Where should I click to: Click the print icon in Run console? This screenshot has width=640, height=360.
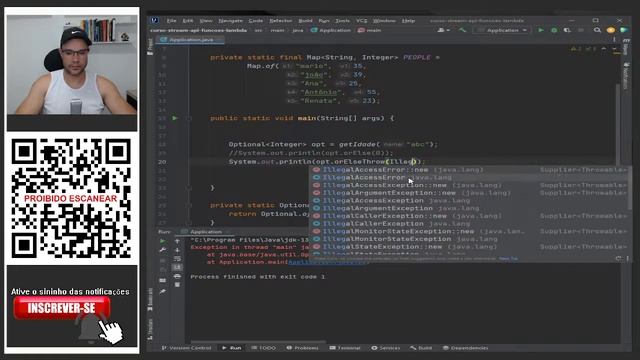click(x=177, y=276)
